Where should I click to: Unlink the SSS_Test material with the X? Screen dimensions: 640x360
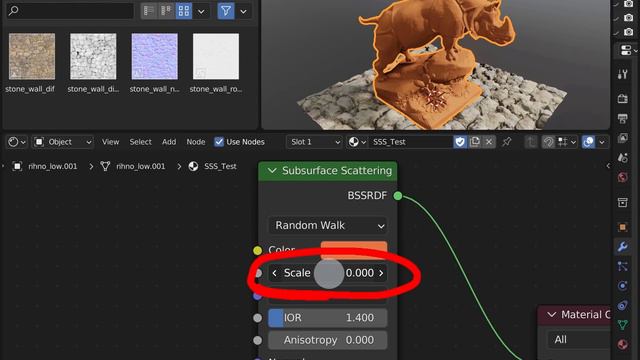489,142
